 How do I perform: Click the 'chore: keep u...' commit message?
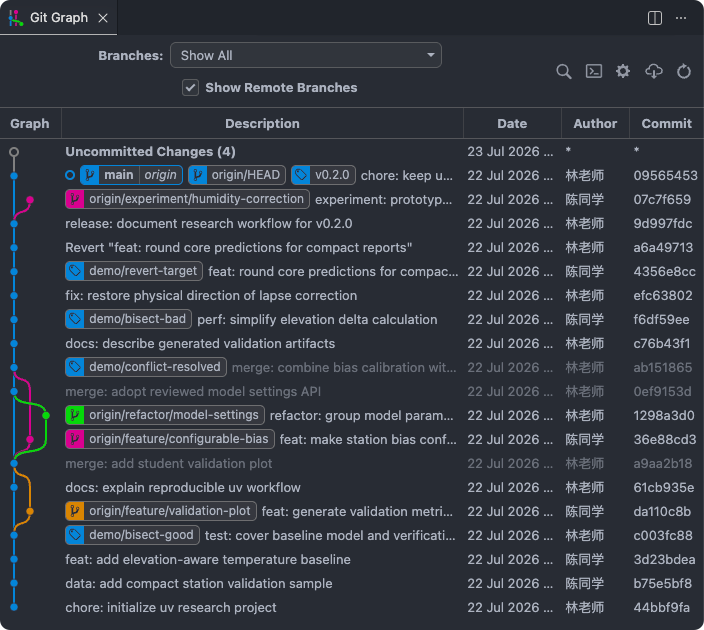(407, 176)
